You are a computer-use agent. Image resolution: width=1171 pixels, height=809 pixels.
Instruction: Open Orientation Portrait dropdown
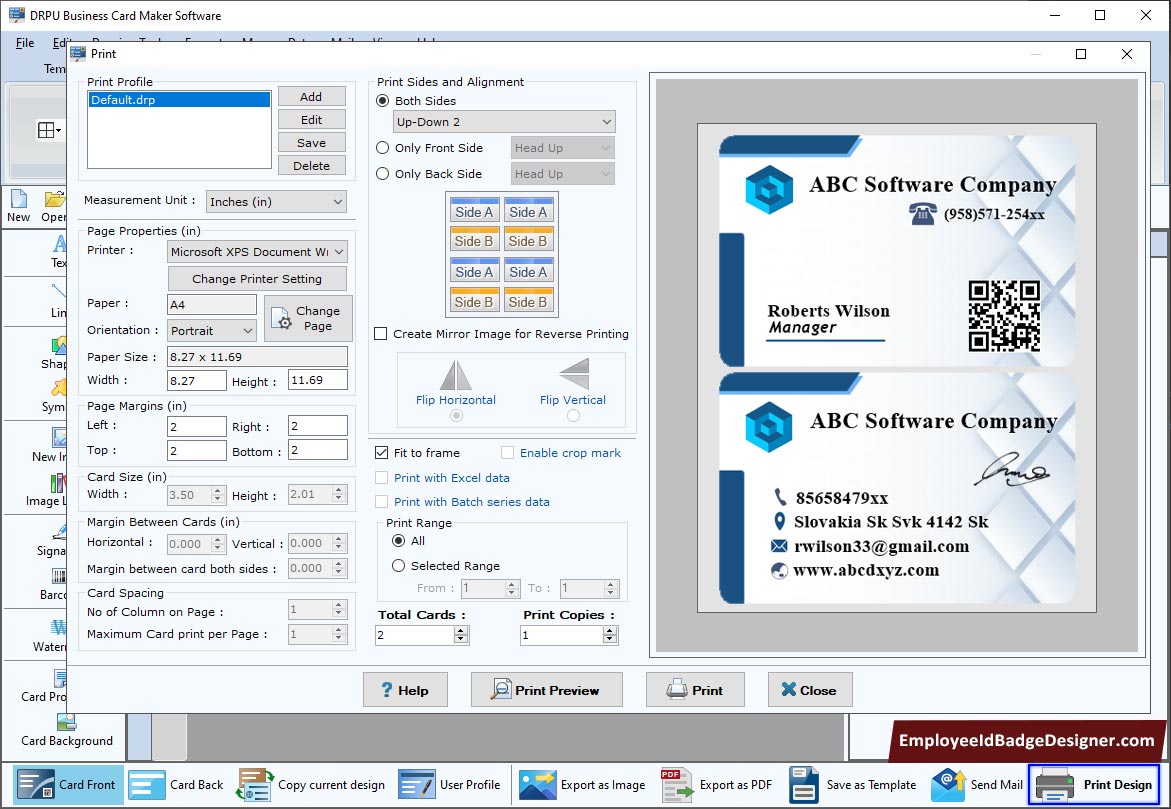(x=212, y=330)
